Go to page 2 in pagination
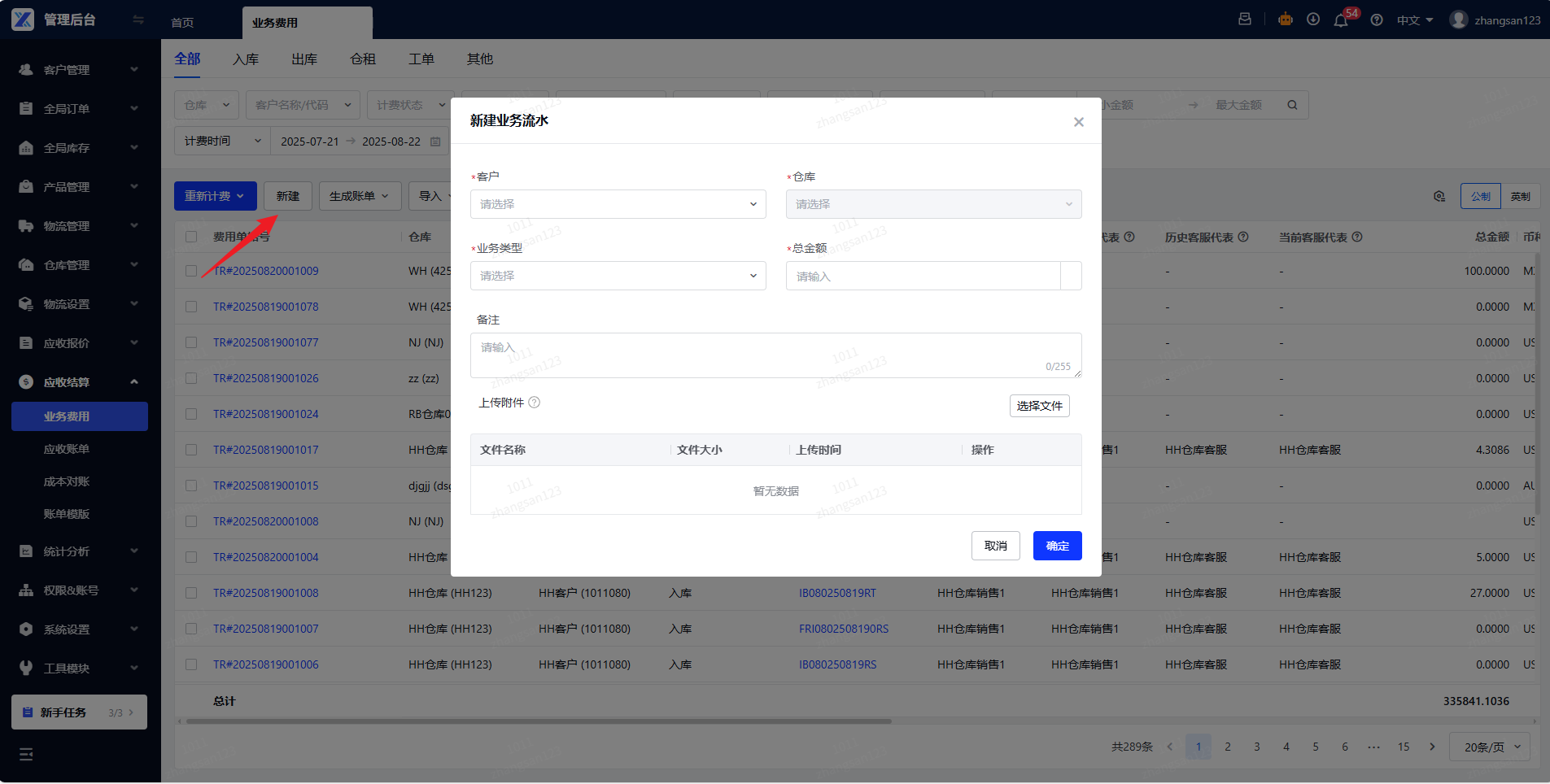Screen dimensions: 1550x784 (x=1228, y=747)
